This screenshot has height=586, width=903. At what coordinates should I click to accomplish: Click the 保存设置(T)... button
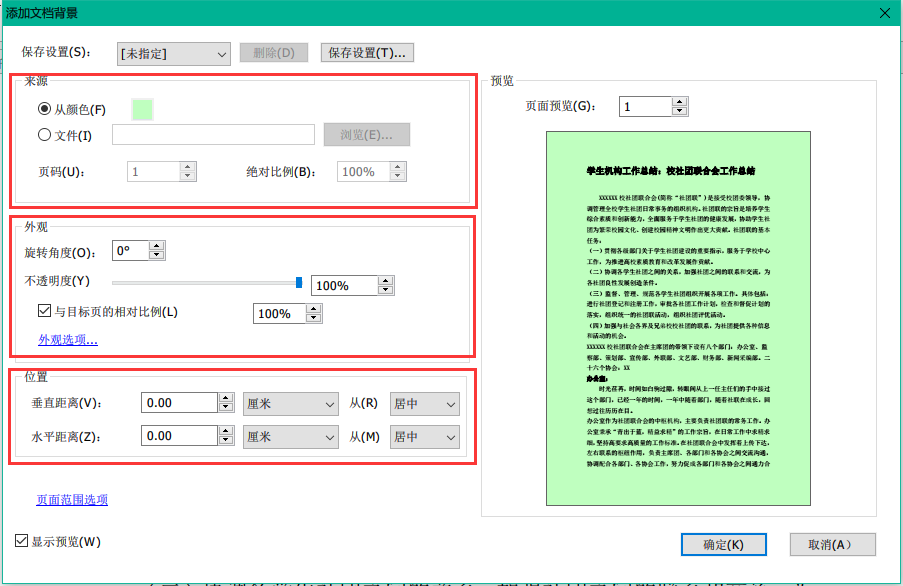(x=367, y=53)
